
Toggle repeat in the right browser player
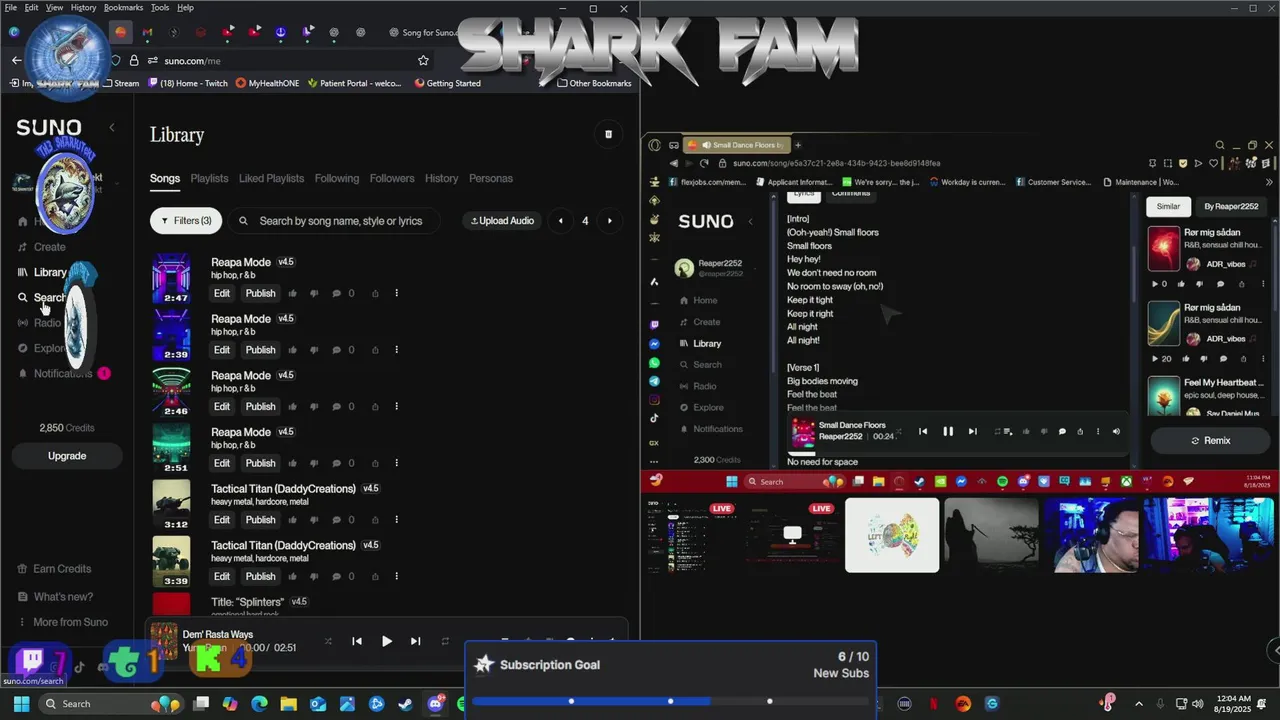coord(997,431)
